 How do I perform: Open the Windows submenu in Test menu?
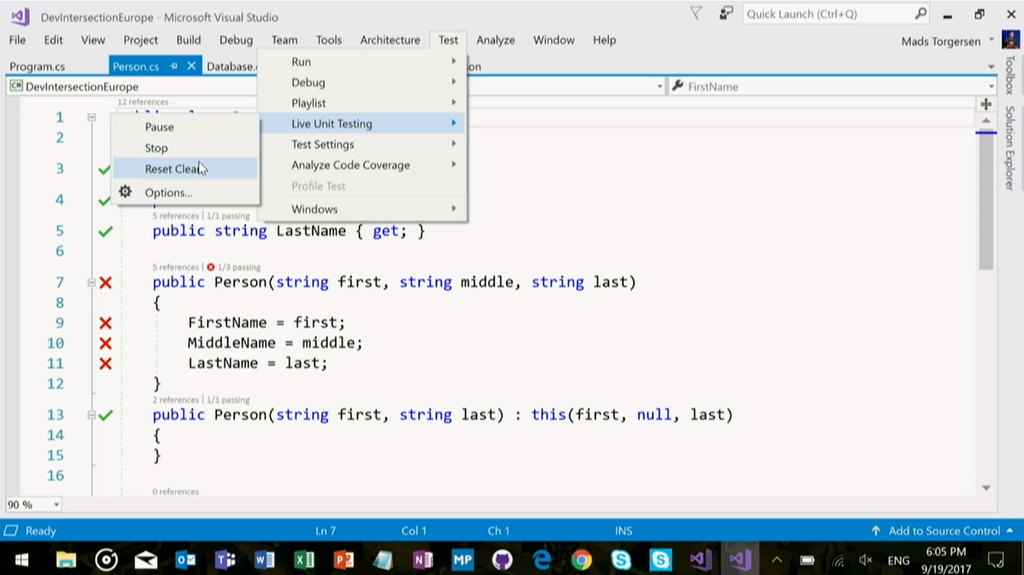(x=362, y=209)
